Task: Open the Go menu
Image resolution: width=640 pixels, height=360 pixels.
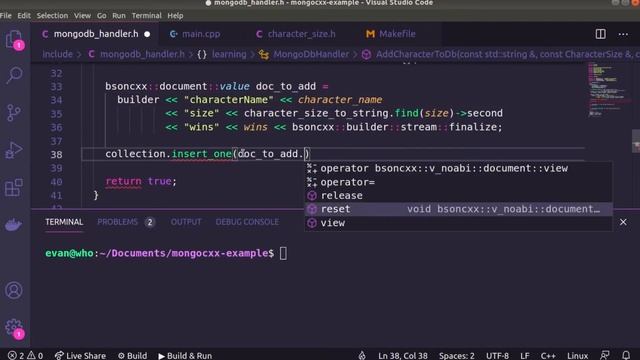Action: [x=102, y=16]
